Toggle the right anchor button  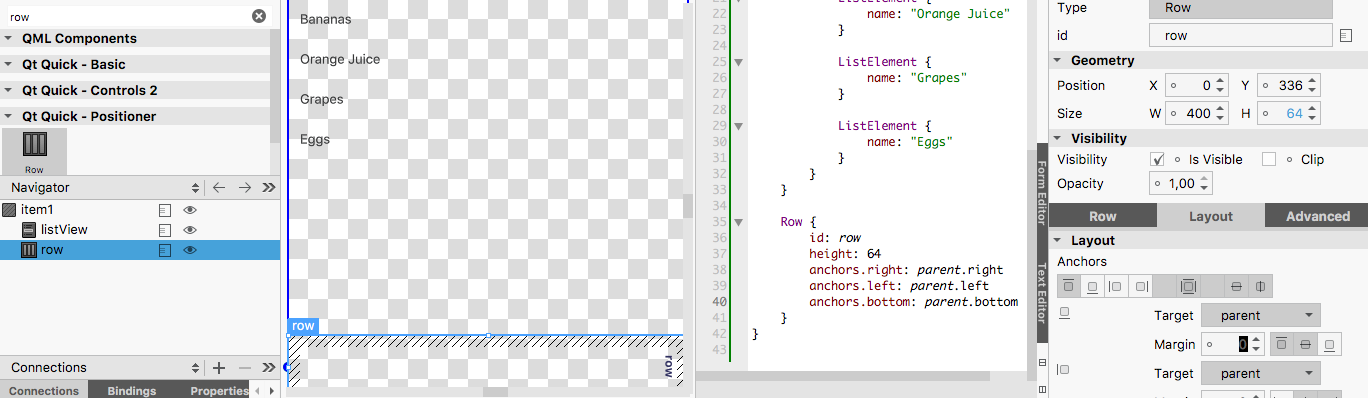1141,286
